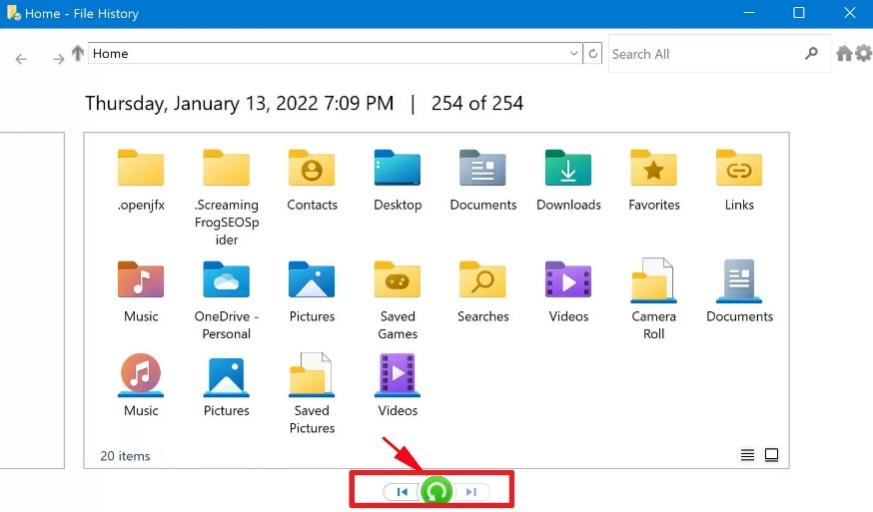Screen dimensions: 873x512
Task: Open the Contacts folder
Action: click(x=312, y=181)
